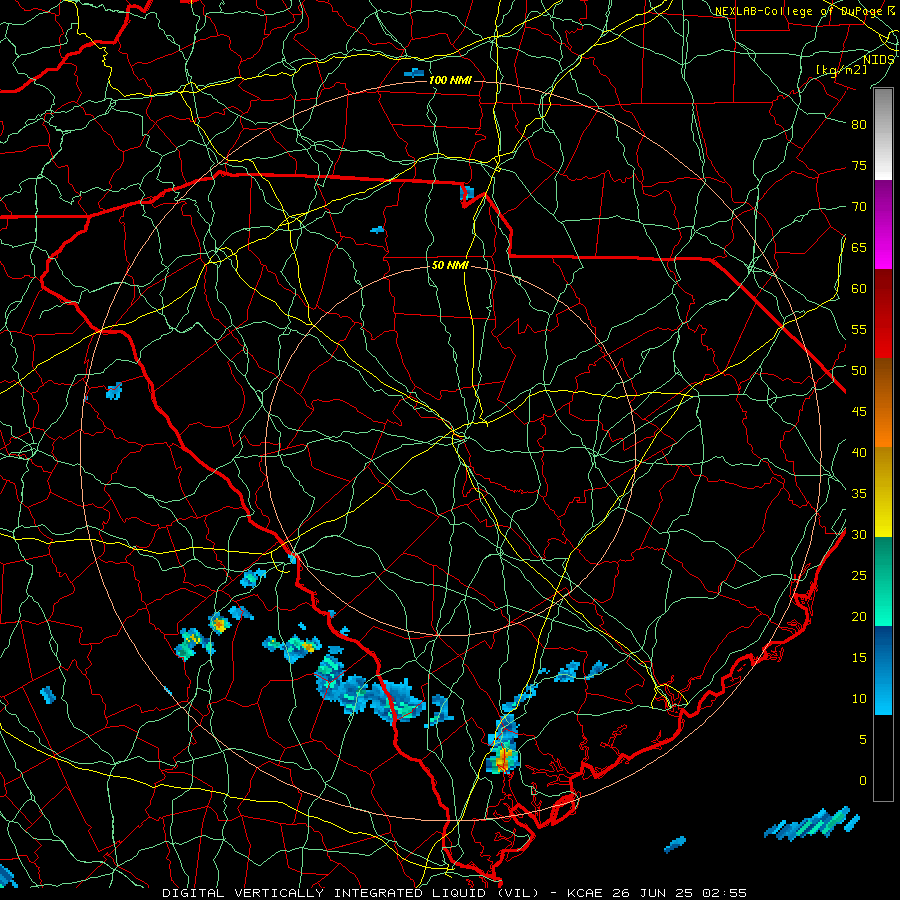
Task: Click the DIGITAL VERTICALLY INTEGRATED LIQUID title text
Action: [x=350, y=893]
